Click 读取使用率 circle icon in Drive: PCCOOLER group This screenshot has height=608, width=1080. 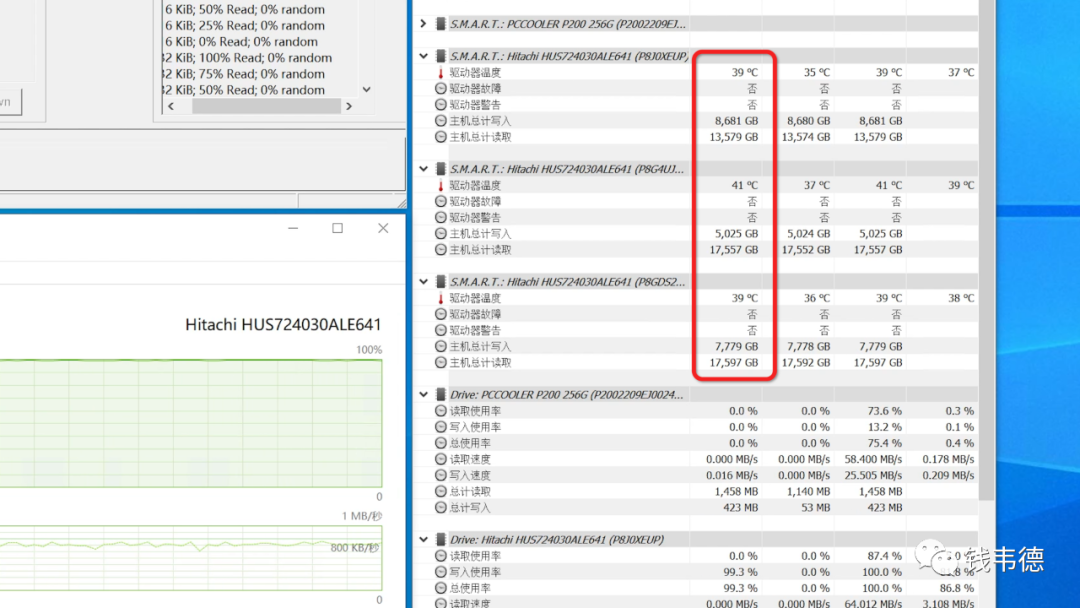click(x=441, y=411)
